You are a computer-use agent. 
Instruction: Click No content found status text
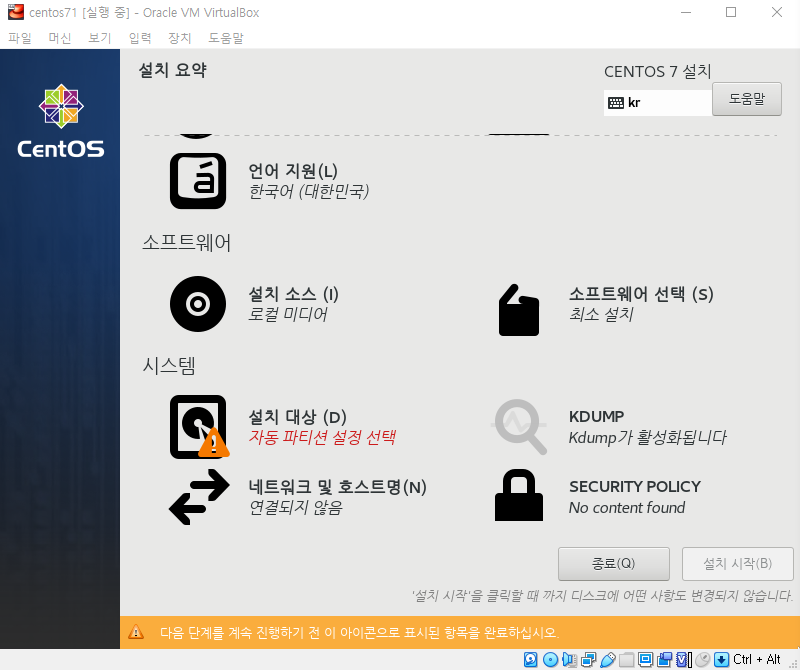(627, 508)
